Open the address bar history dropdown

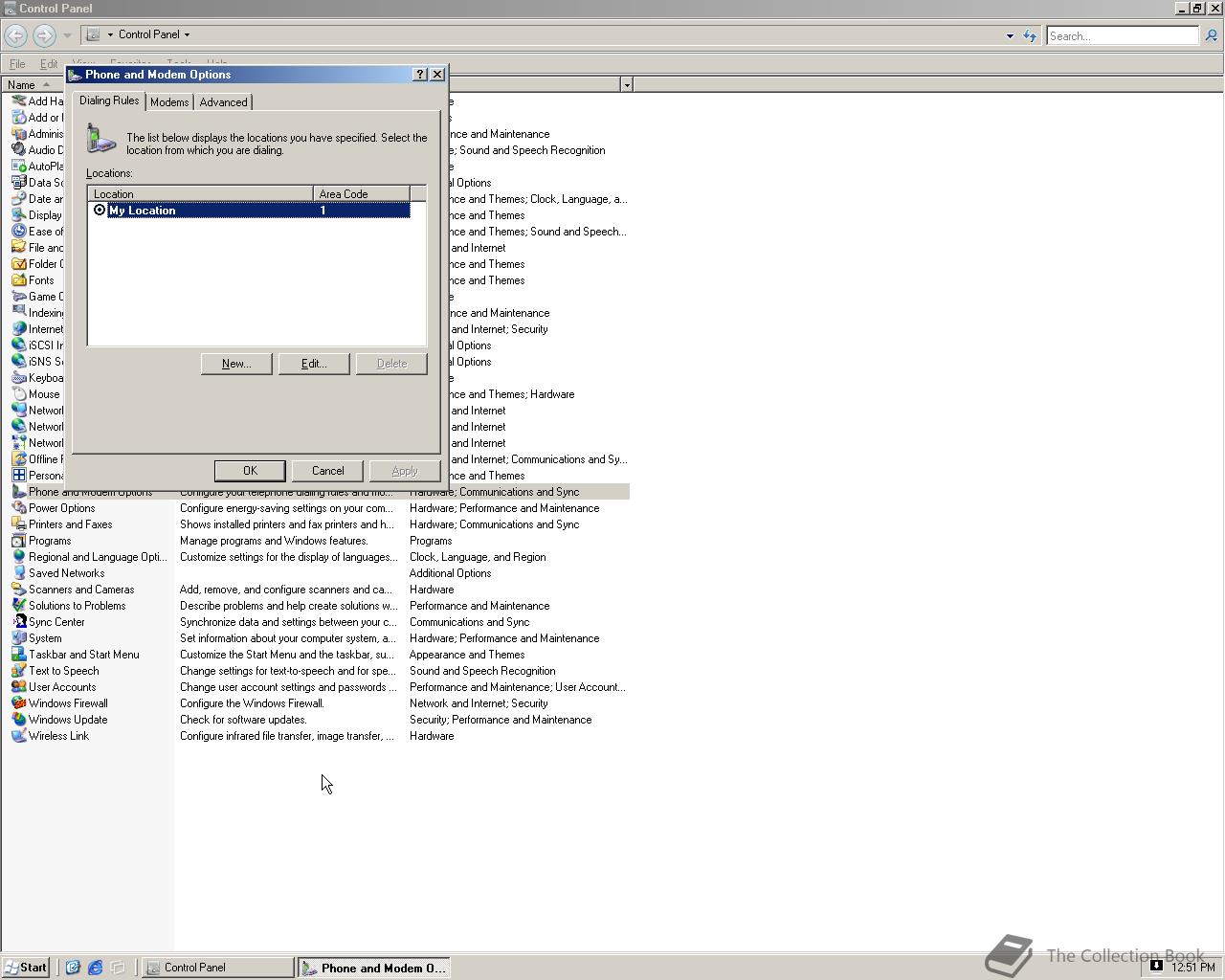coord(1010,36)
